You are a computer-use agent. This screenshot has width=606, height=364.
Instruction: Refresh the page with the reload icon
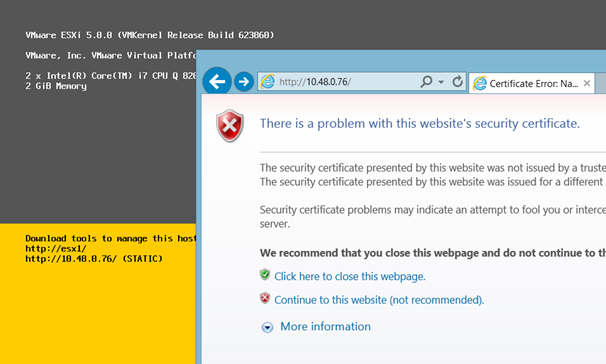tap(458, 82)
